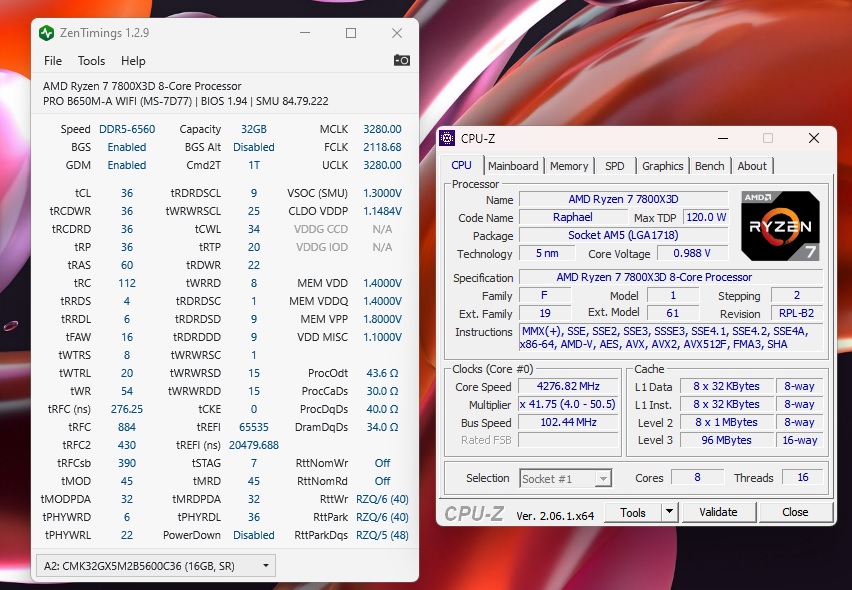Click the AMD Ryzen 7 logo in CPU-Z
This screenshot has height=590, width=852.
click(x=780, y=225)
